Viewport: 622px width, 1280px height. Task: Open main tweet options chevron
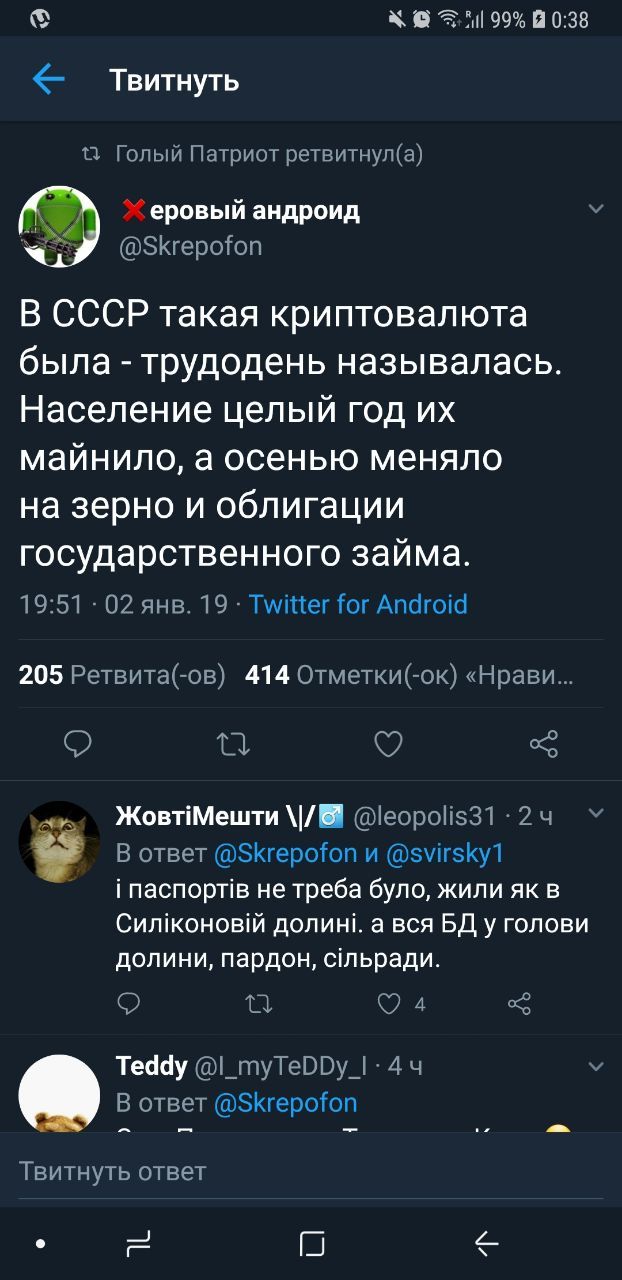click(596, 209)
